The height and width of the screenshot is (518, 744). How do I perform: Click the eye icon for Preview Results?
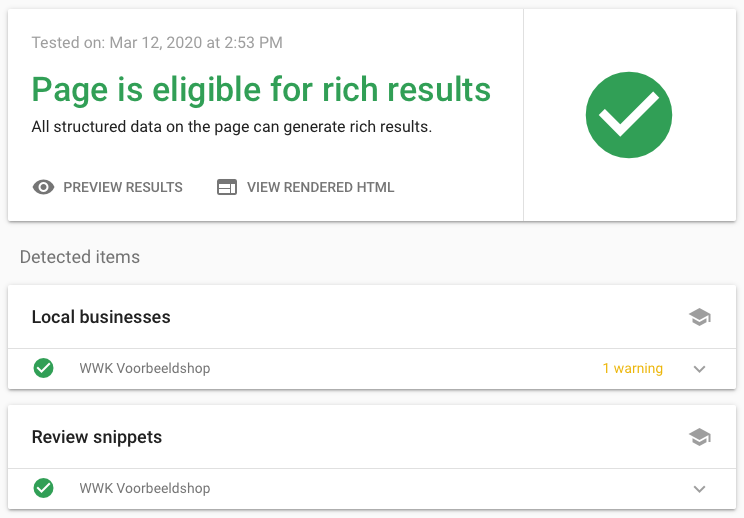tap(43, 187)
